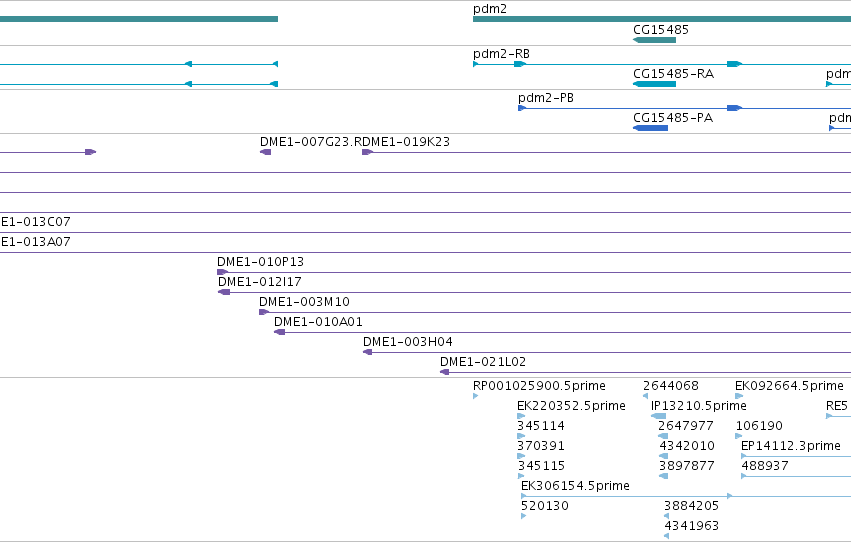This screenshot has width=851, height=542.
Task: Click the DME1-003H04 arrow glyph
Action: (367, 352)
